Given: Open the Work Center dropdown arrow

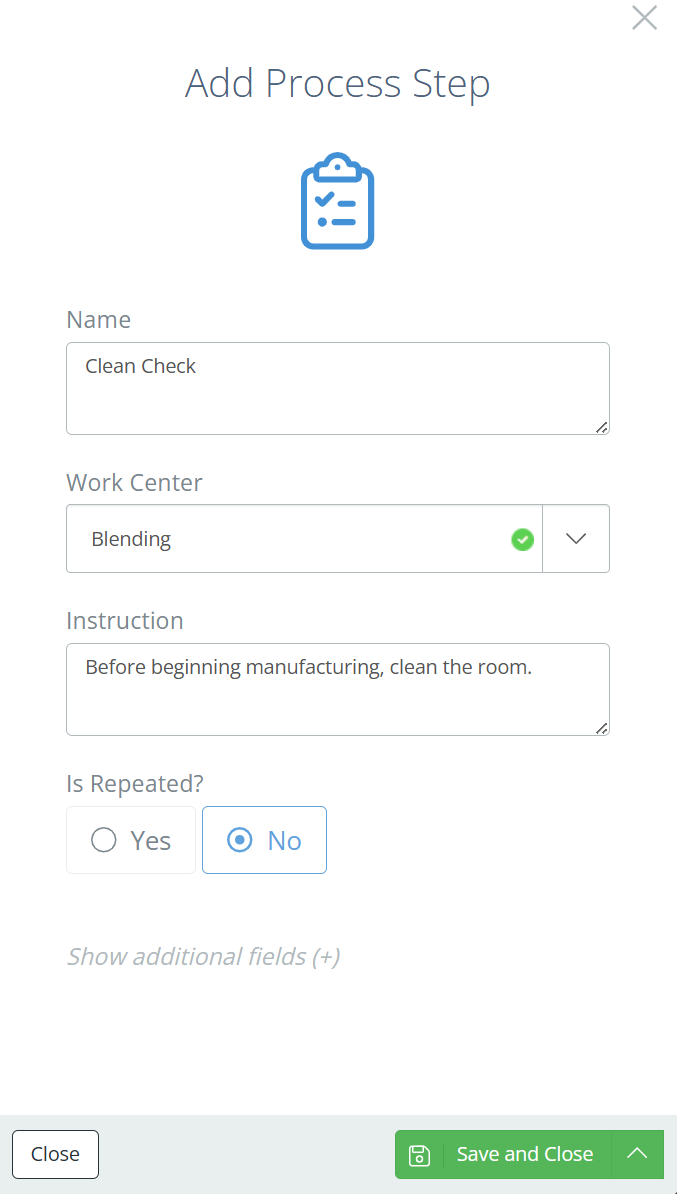Looking at the screenshot, I should point(576,538).
